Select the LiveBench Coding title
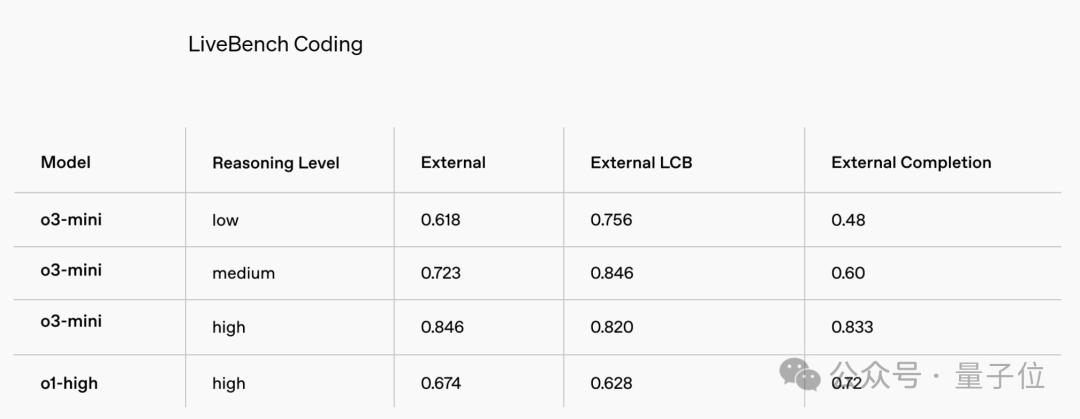 coord(275,44)
